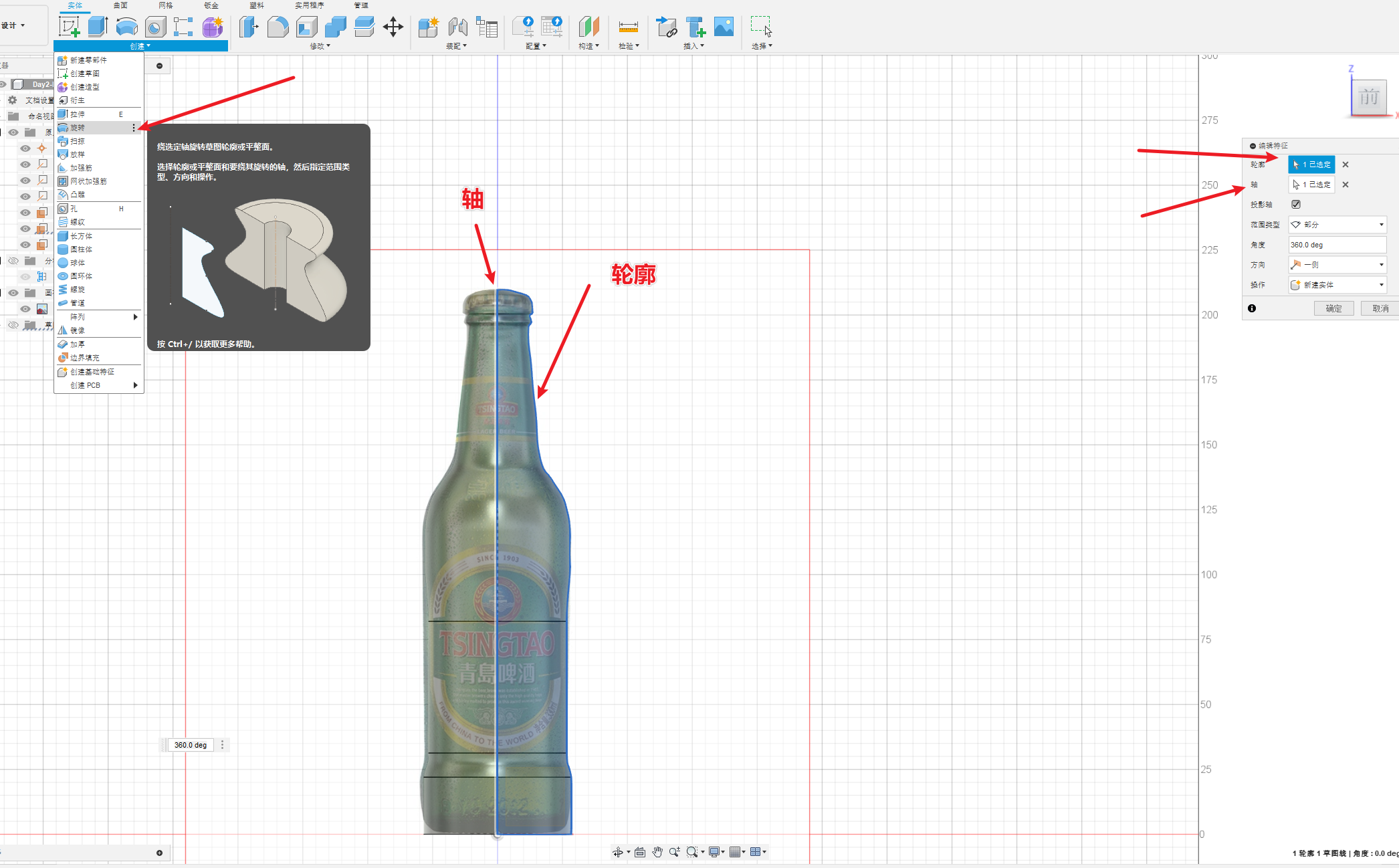Click the Create Sketch toolbar icon
This screenshot has width=1399, height=868.
click(x=69, y=27)
